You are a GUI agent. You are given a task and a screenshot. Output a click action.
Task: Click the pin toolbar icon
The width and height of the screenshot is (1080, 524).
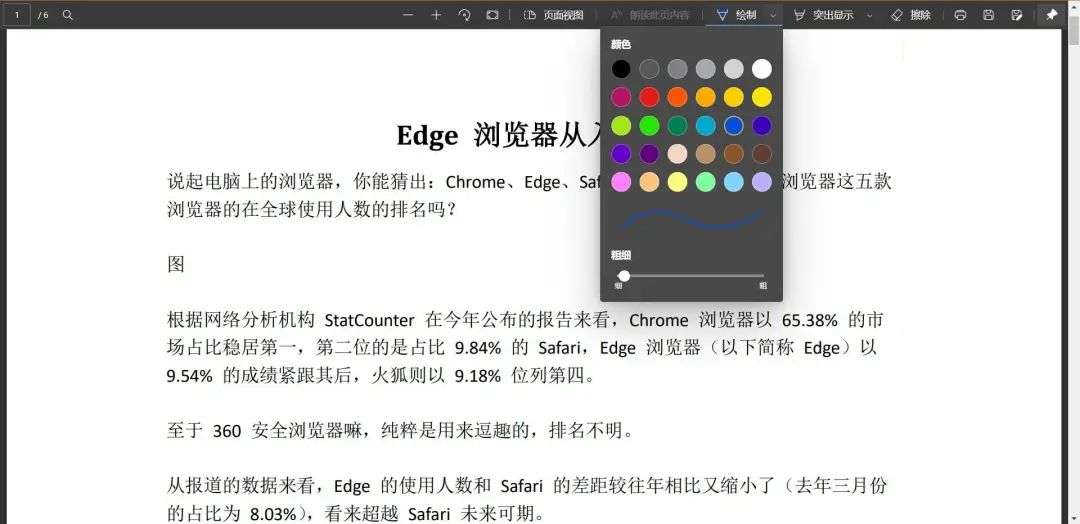click(x=1052, y=14)
